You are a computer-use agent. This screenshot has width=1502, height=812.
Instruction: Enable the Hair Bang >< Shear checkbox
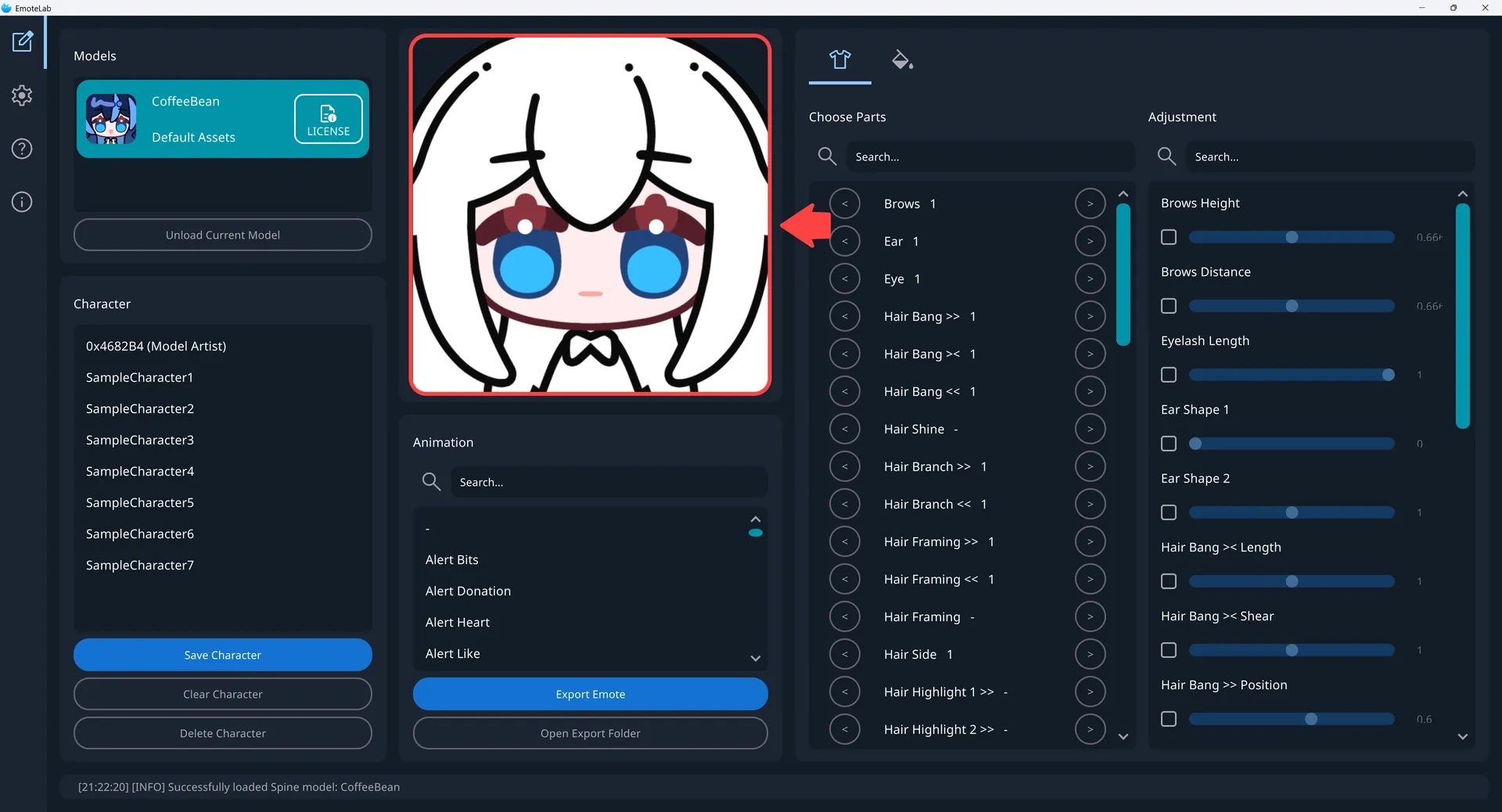(1168, 650)
